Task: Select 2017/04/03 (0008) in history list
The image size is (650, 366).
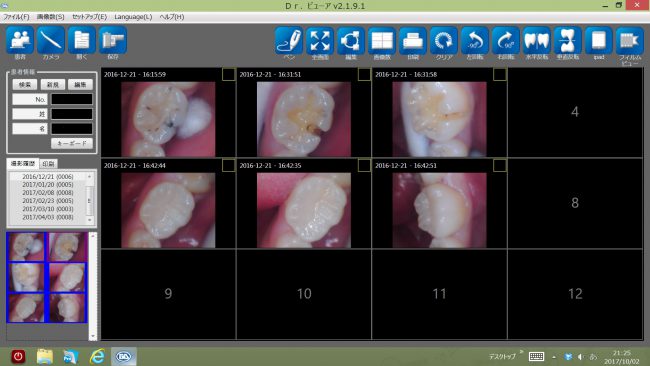Action: [48, 217]
